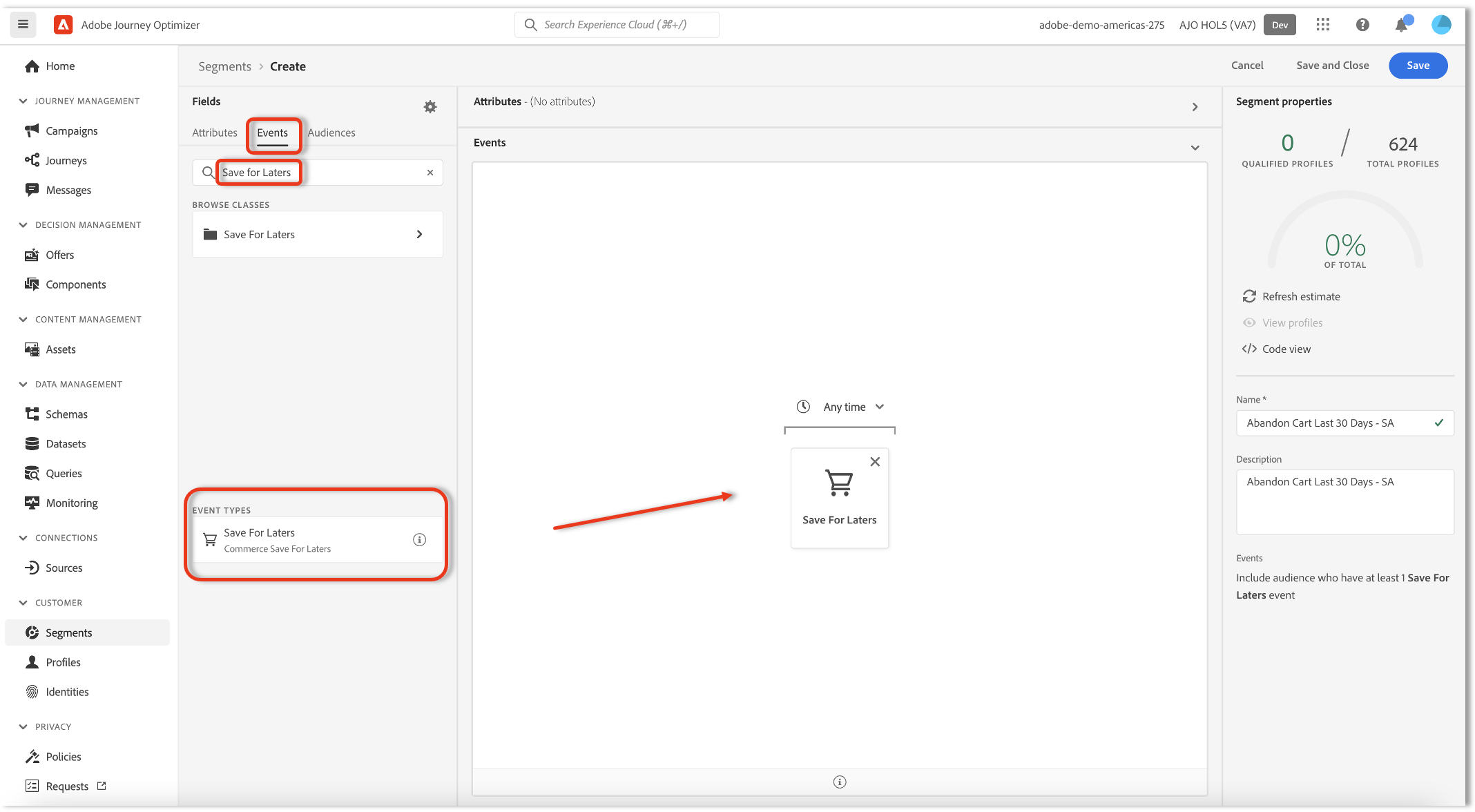Expand Save For Laters class folder

(318, 235)
